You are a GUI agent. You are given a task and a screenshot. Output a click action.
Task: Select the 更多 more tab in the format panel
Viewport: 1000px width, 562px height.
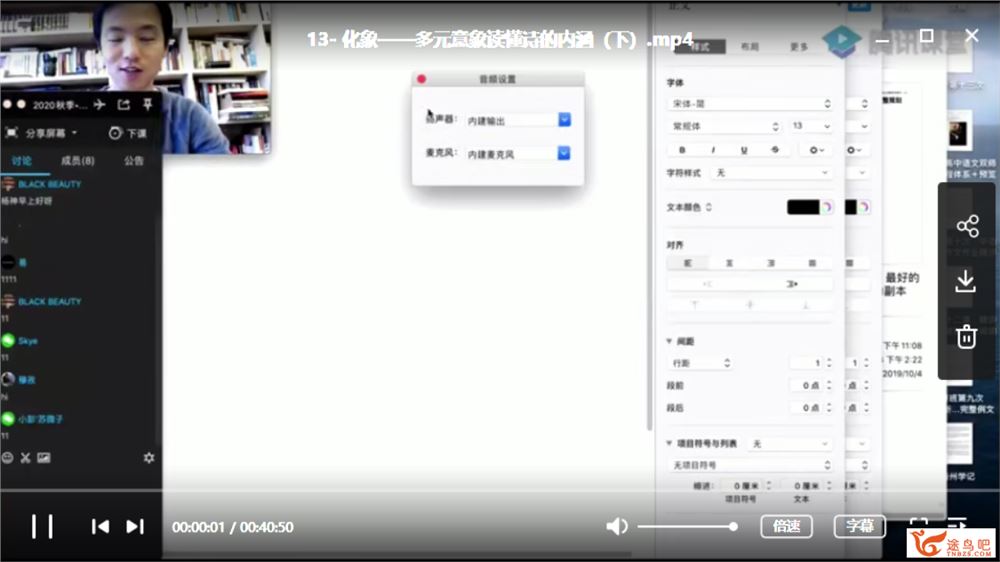[x=799, y=47]
